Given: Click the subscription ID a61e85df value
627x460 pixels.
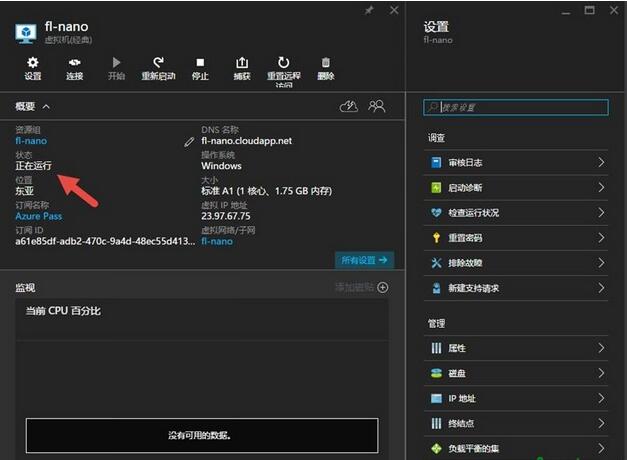Looking at the screenshot, I should click(105, 241).
